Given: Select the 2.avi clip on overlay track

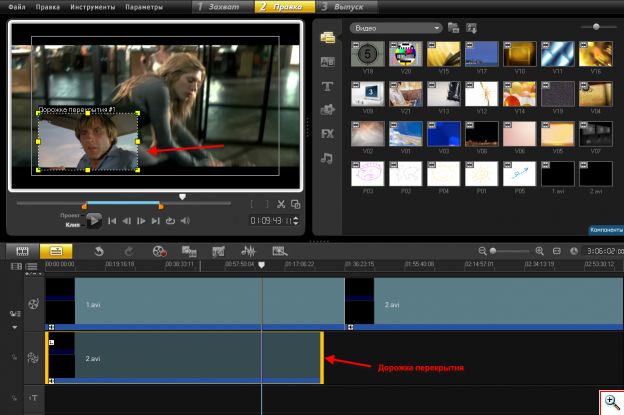Looking at the screenshot, I should click(x=185, y=358).
